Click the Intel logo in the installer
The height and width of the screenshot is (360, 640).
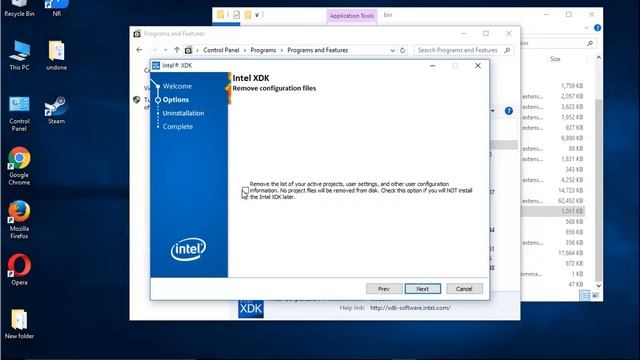[x=188, y=249]
